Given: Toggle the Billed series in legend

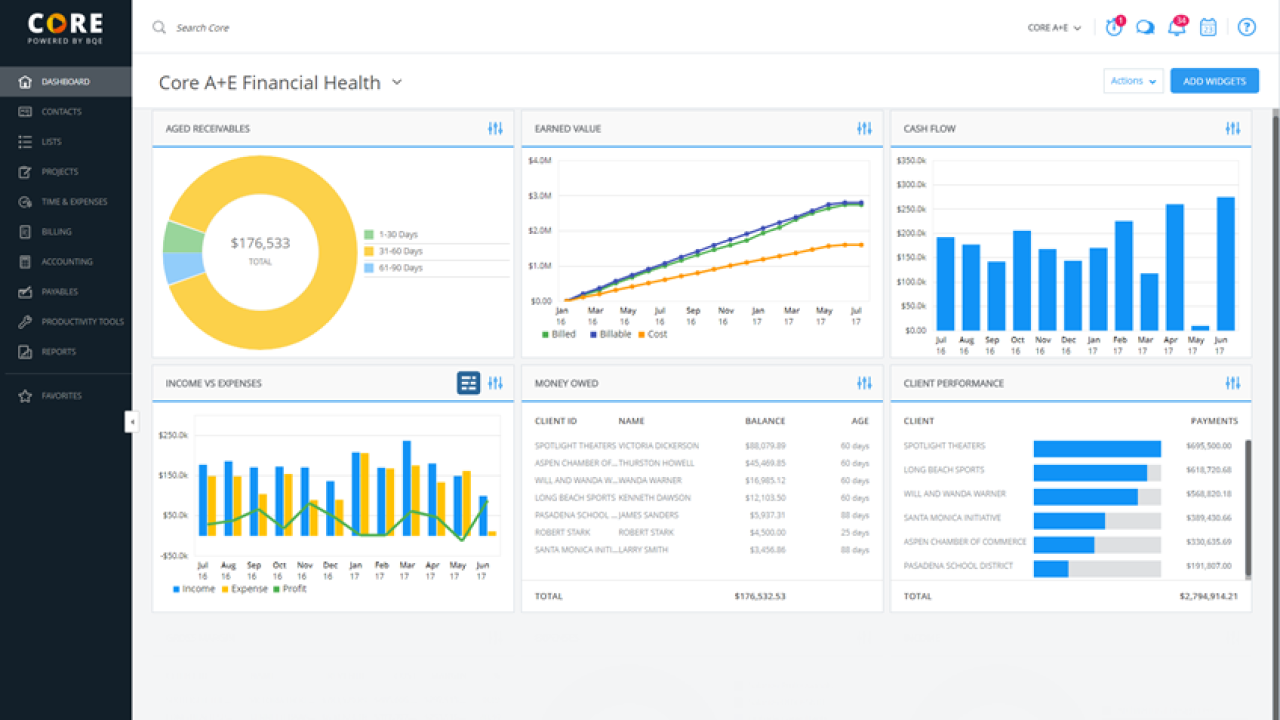Looking at the screenshot, I should 559,334.
